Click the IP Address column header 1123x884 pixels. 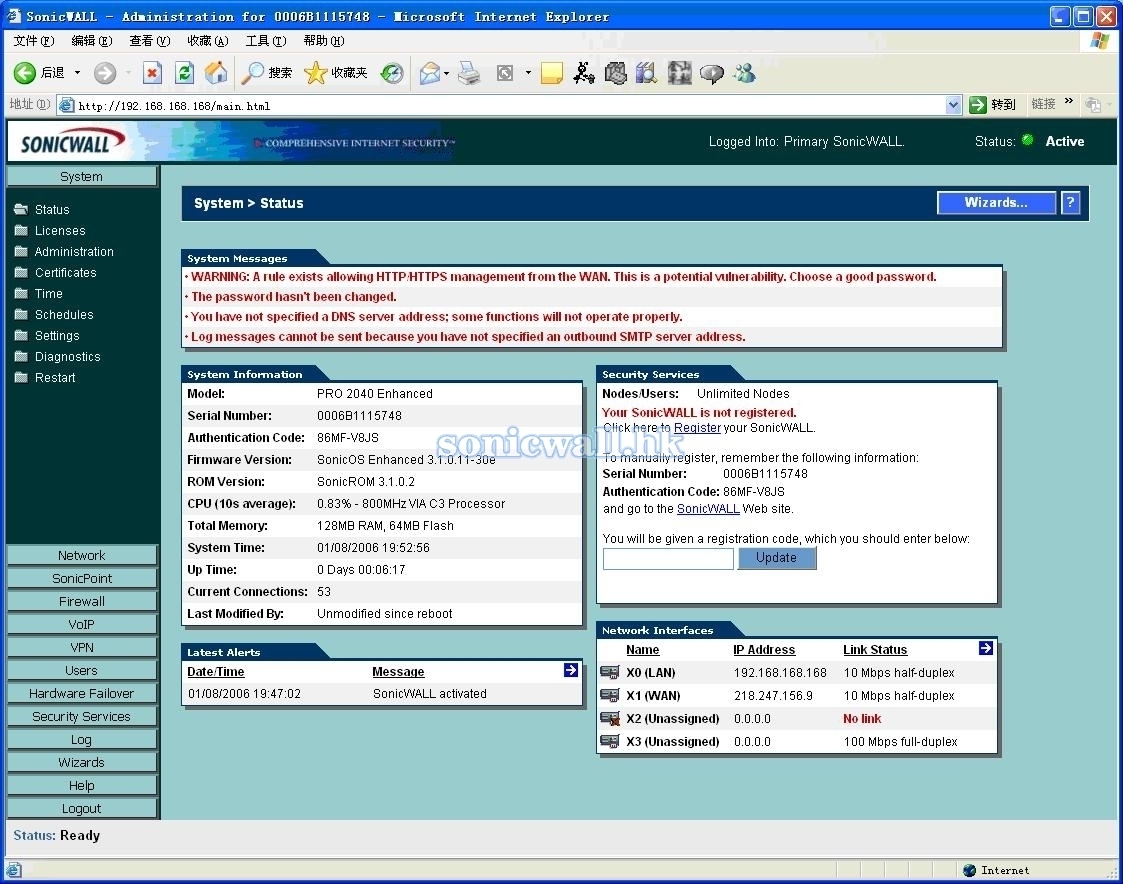pos(764,650)
